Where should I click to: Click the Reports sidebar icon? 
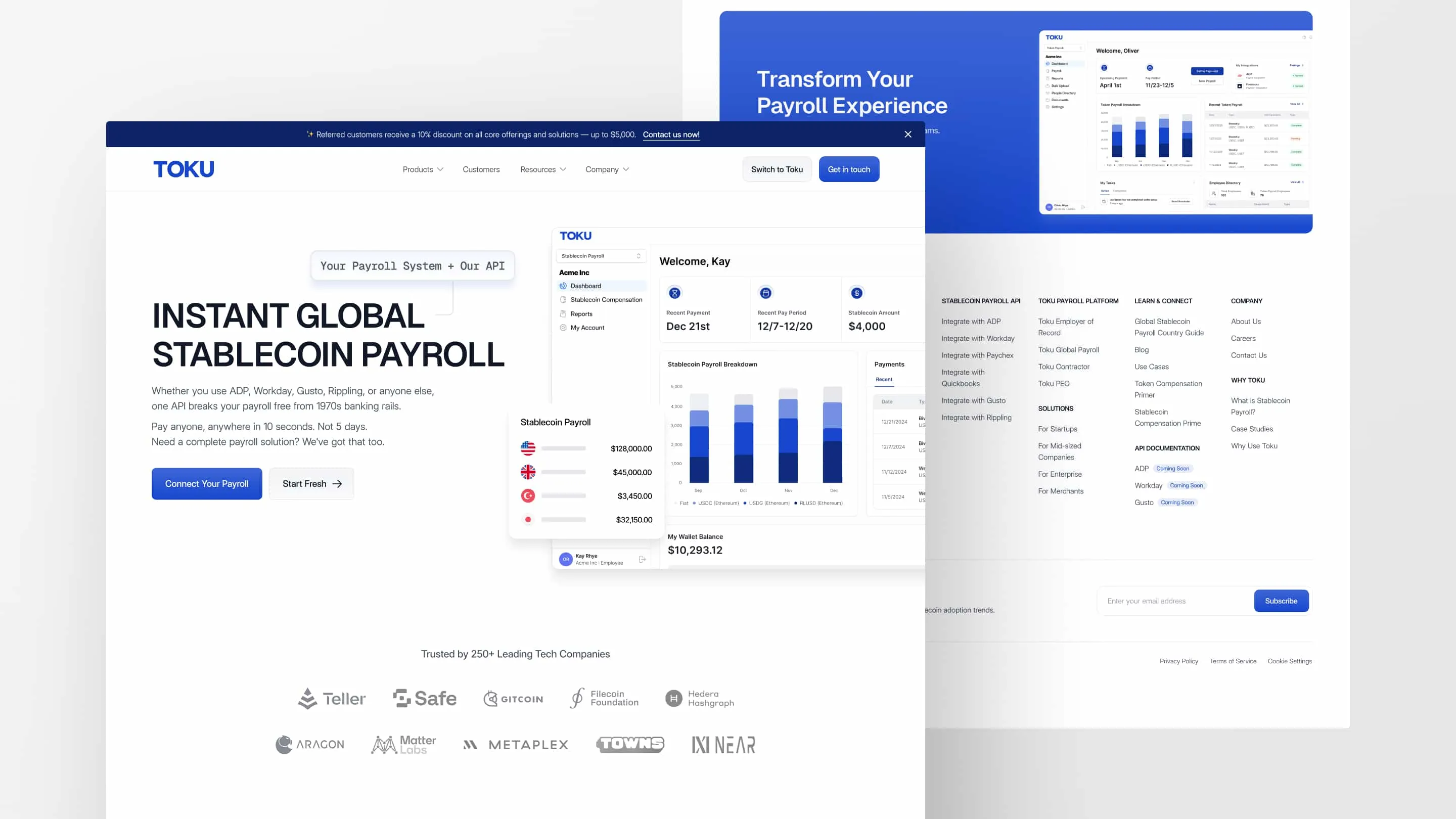pos(563,313)
